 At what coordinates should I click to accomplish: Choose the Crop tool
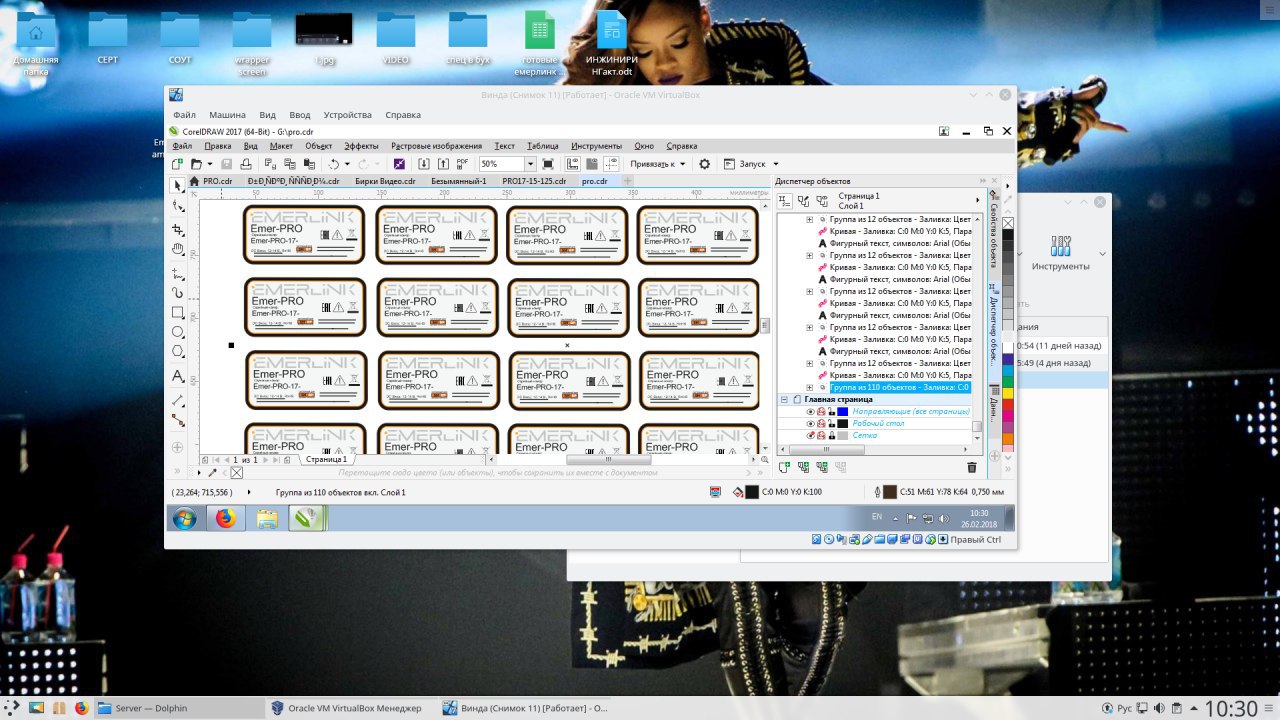click(x=178, y=228)
